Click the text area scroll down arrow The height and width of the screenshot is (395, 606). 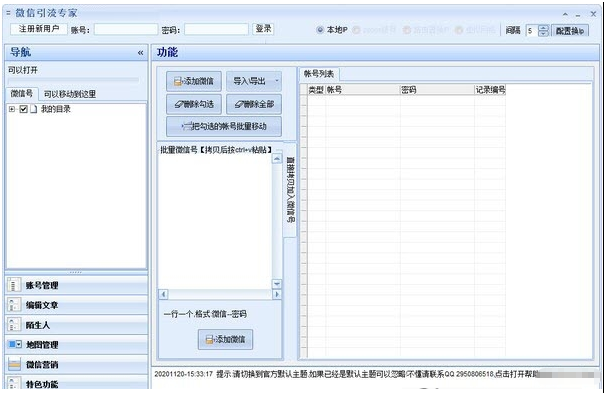(x=277, y=284)
